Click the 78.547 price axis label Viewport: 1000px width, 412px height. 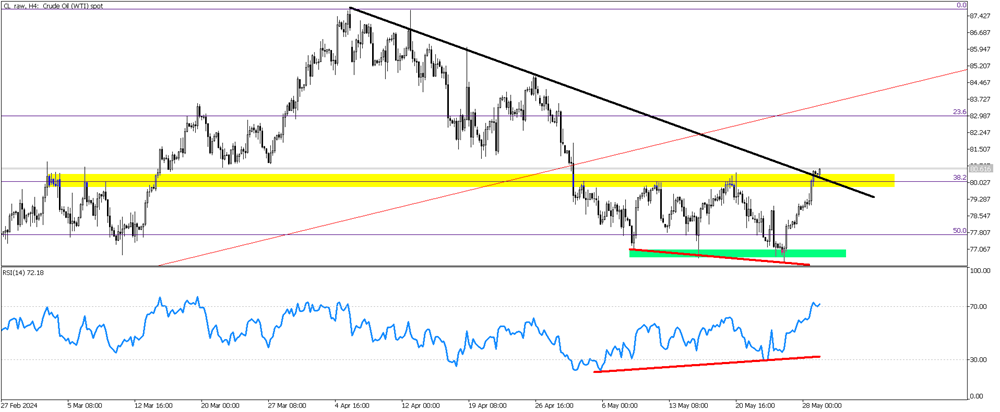tap(980, 216)
